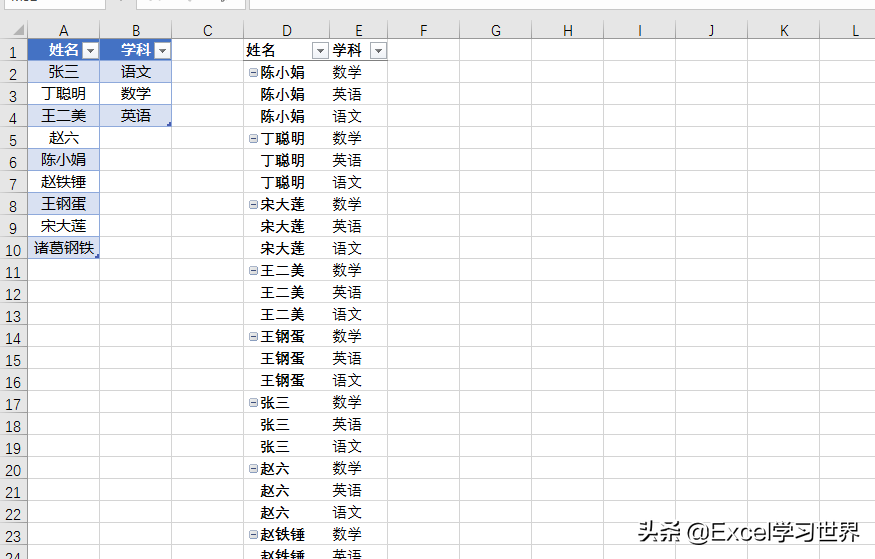
Task: Click cell E22 语文 in row 22
Action: tap(358, 512)
